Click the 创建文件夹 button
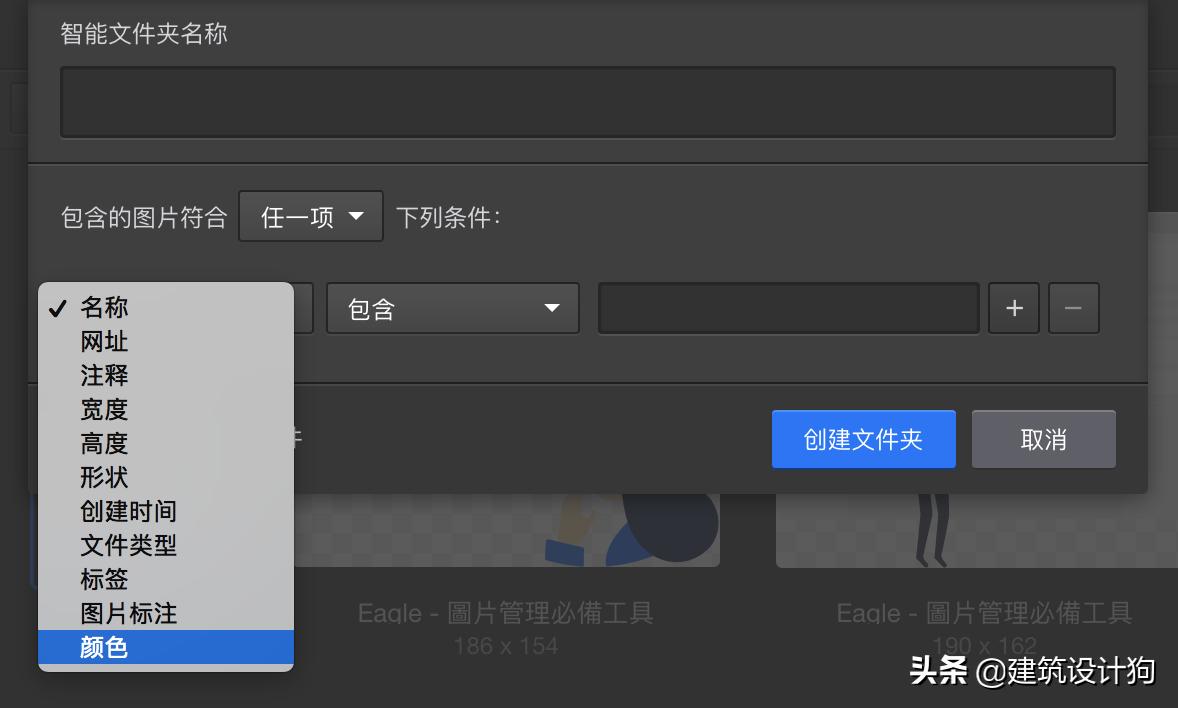 pos(863,438)
